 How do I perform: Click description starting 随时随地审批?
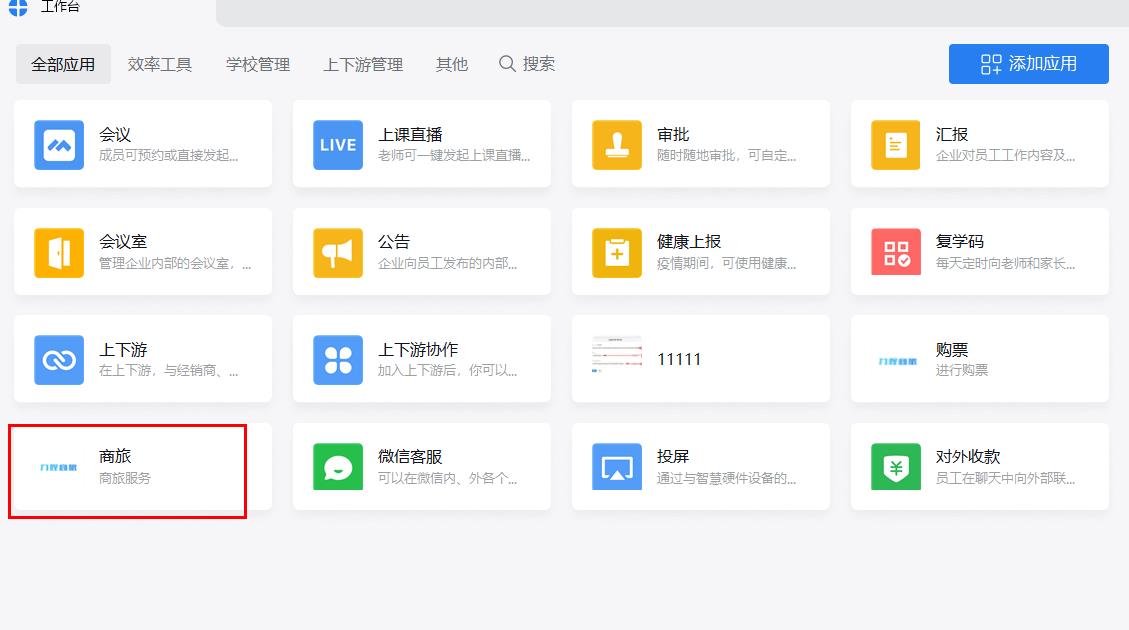pyautogui.click(x=727, y=156)
